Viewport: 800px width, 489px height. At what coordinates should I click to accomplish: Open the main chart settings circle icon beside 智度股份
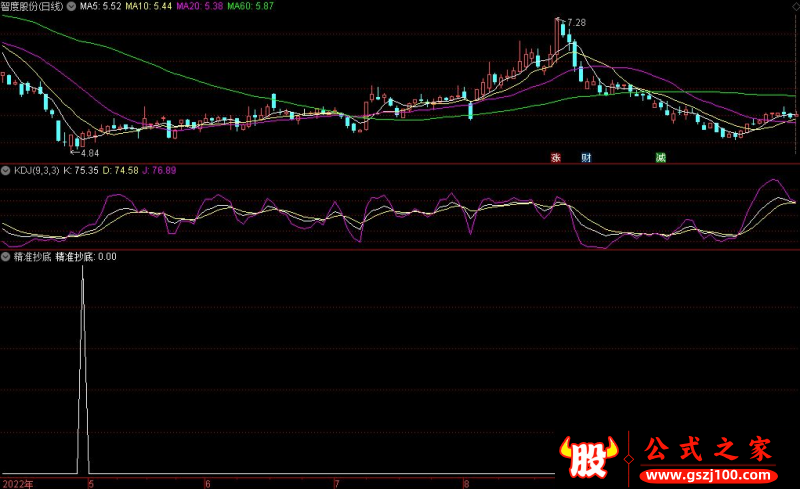pos(73,6)
